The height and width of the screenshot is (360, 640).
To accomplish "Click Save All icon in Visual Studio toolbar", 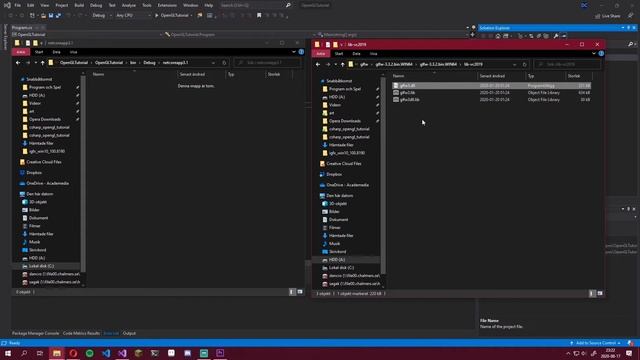I will pos(58,16).
